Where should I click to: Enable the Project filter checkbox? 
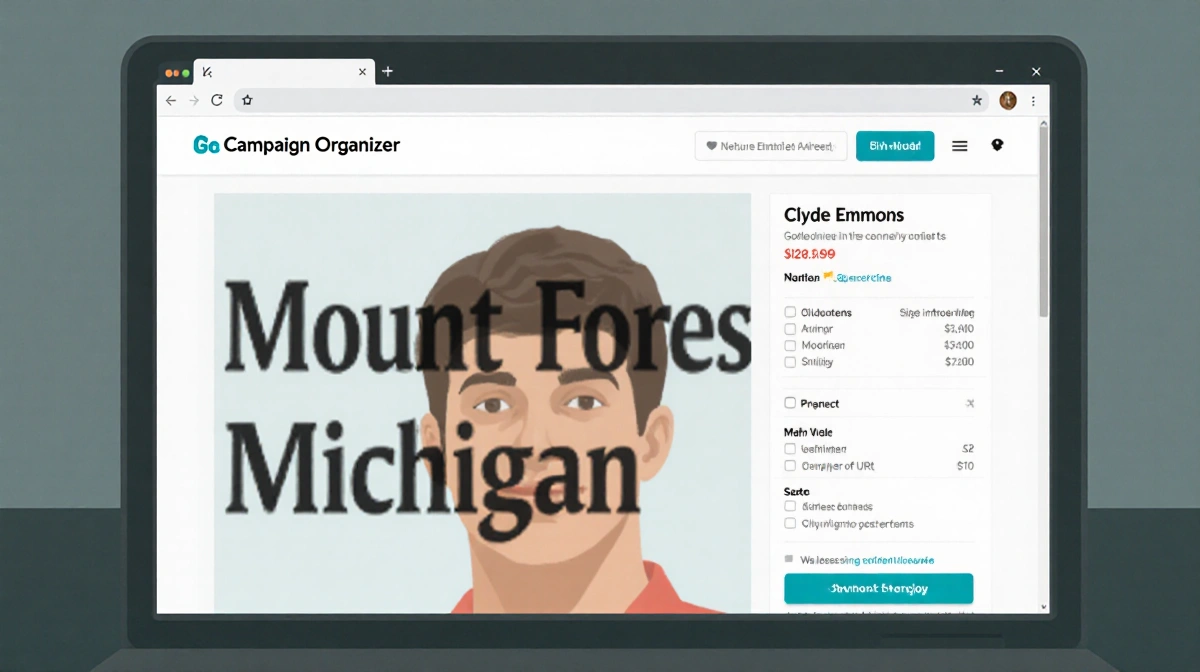[789, 403]
